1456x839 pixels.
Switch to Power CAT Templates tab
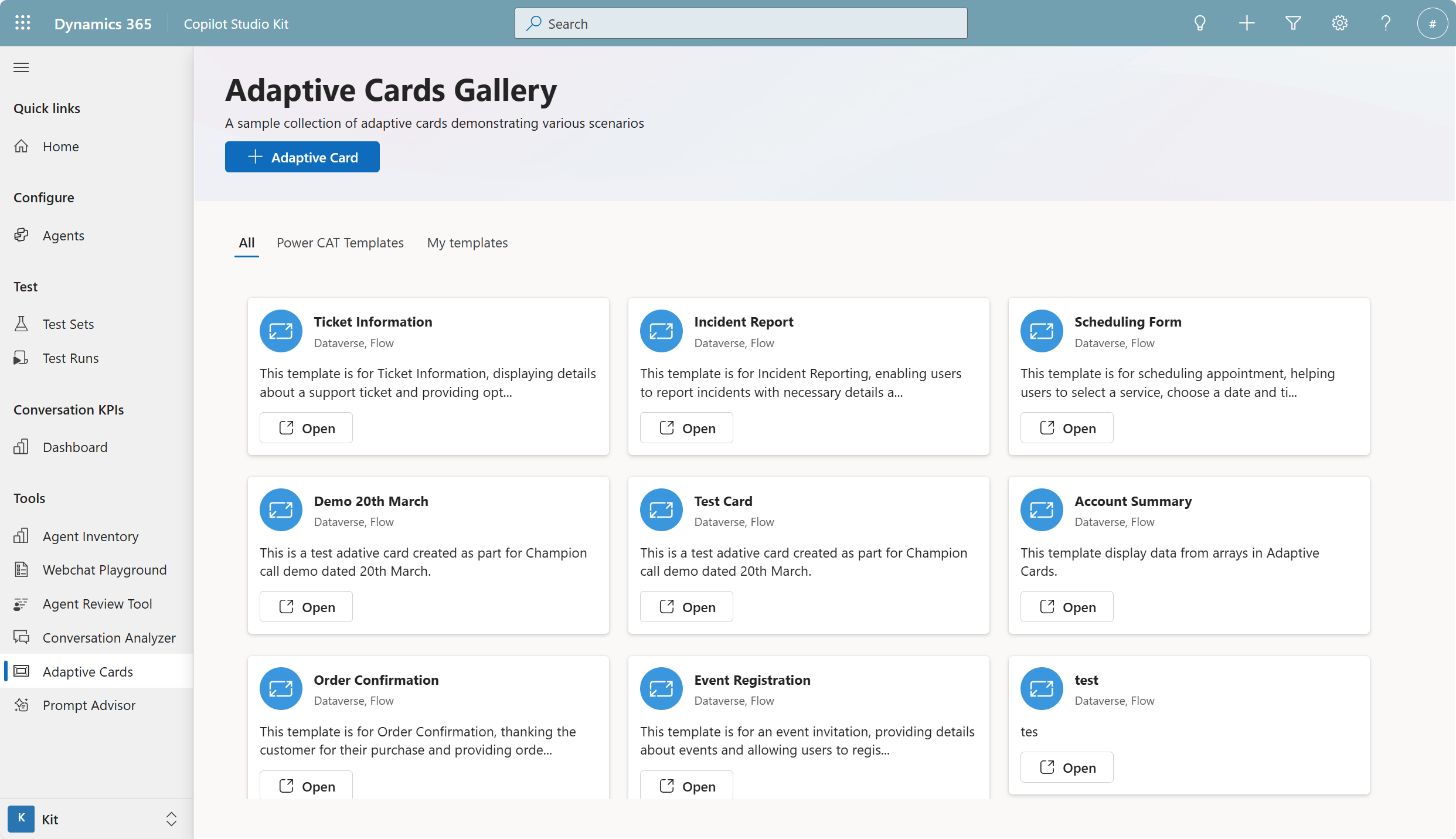pyautogui.click(x=340, y=243)
